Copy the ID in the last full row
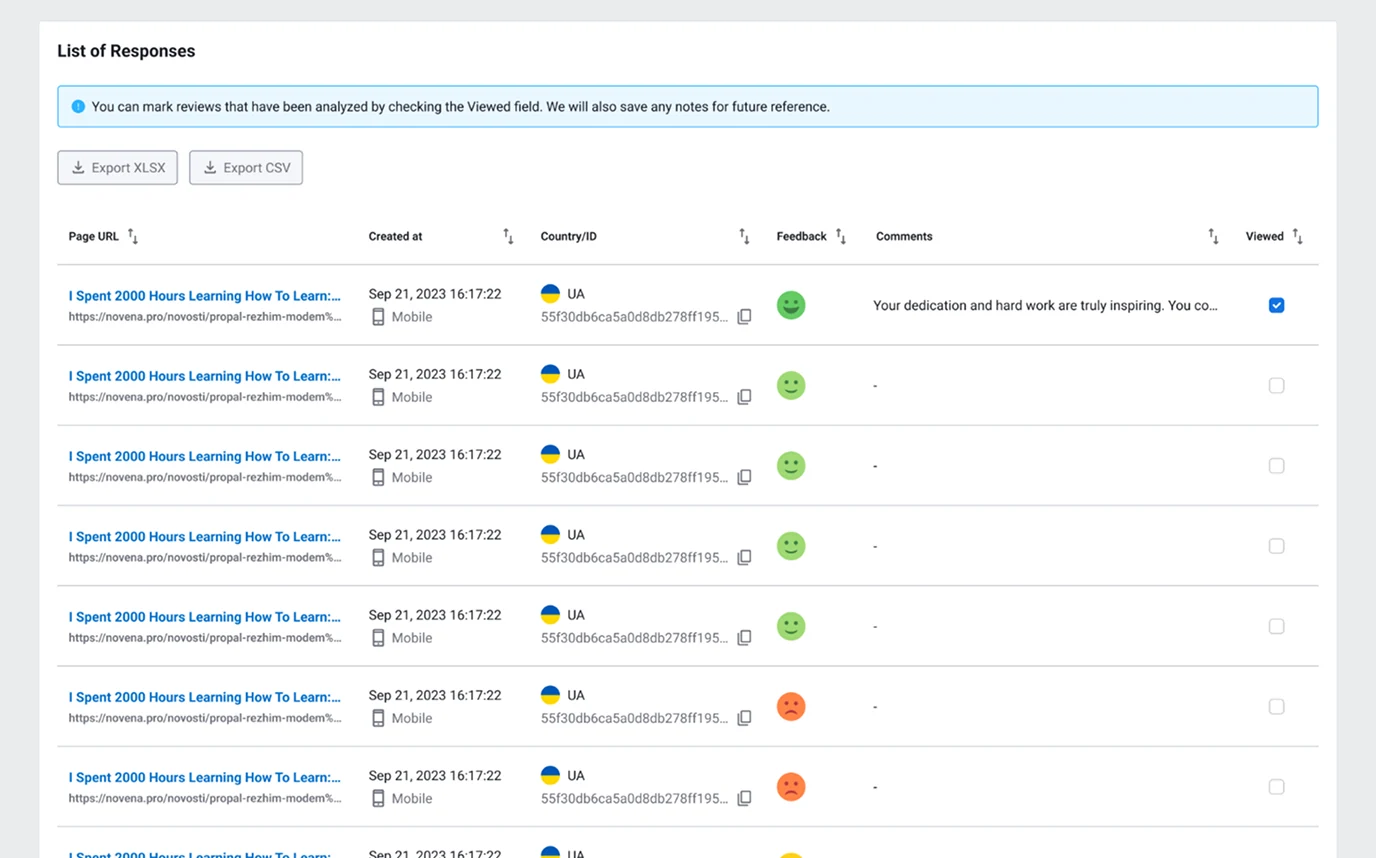Viewport: 1376px width, 858px height. tap(744, 799)
